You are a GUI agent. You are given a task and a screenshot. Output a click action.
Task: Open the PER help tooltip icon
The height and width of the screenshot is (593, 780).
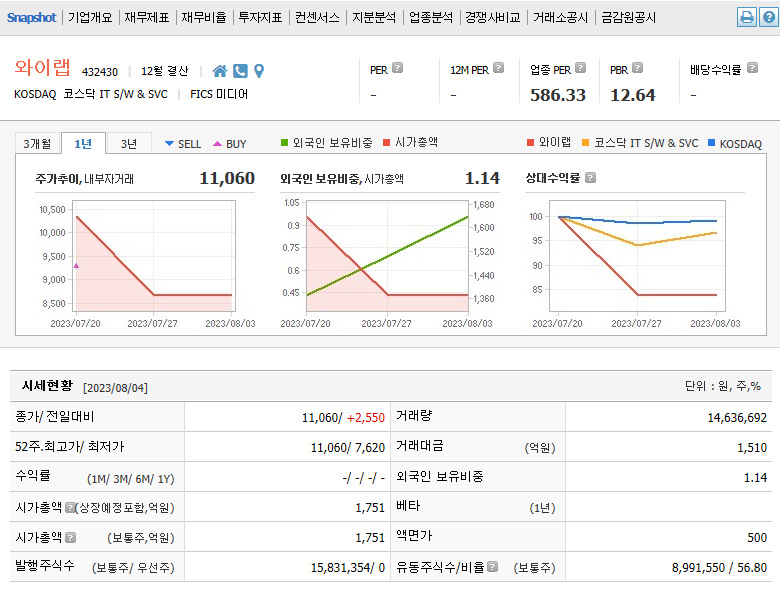[397, 68]
